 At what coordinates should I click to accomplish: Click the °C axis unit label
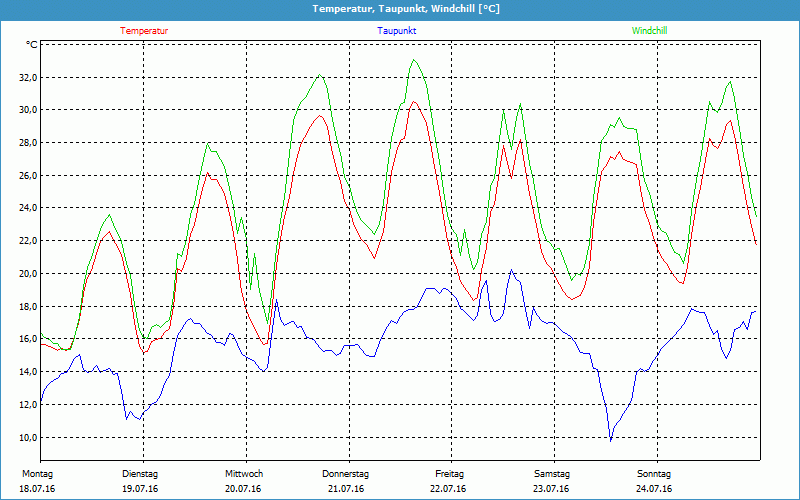click(x=32, y=45)
